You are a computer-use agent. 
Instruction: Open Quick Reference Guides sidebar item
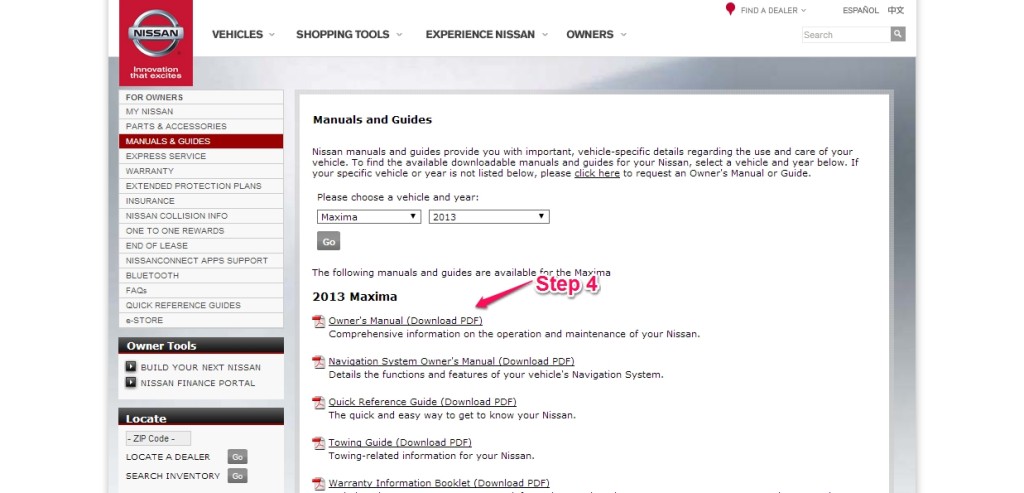tap(201, 305)
